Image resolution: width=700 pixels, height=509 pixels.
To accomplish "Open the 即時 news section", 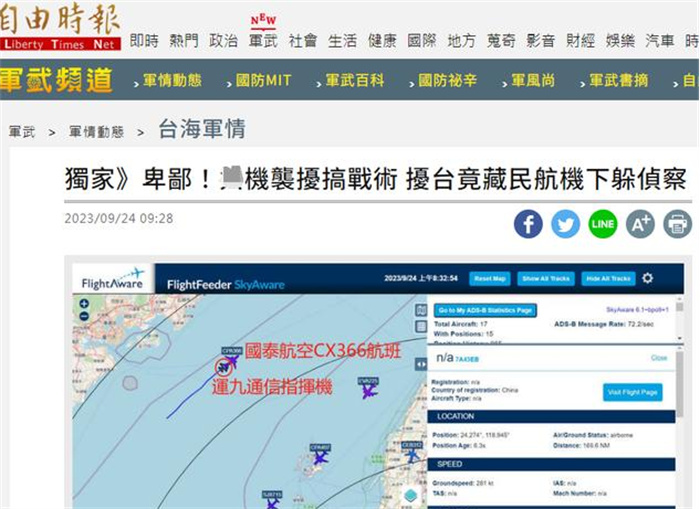I will point(144,41).
